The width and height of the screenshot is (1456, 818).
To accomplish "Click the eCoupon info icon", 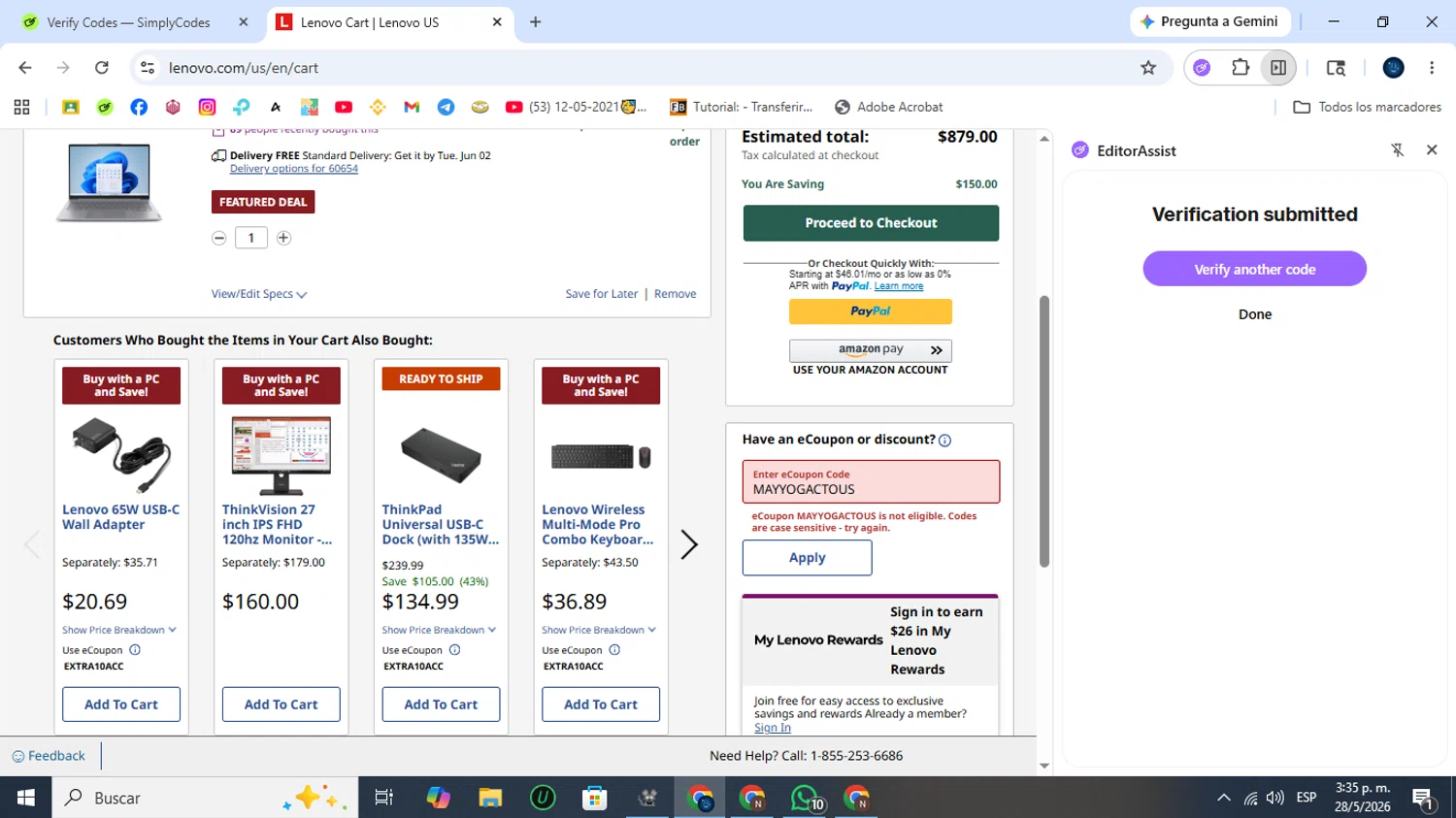I will (x=944, y=441).
